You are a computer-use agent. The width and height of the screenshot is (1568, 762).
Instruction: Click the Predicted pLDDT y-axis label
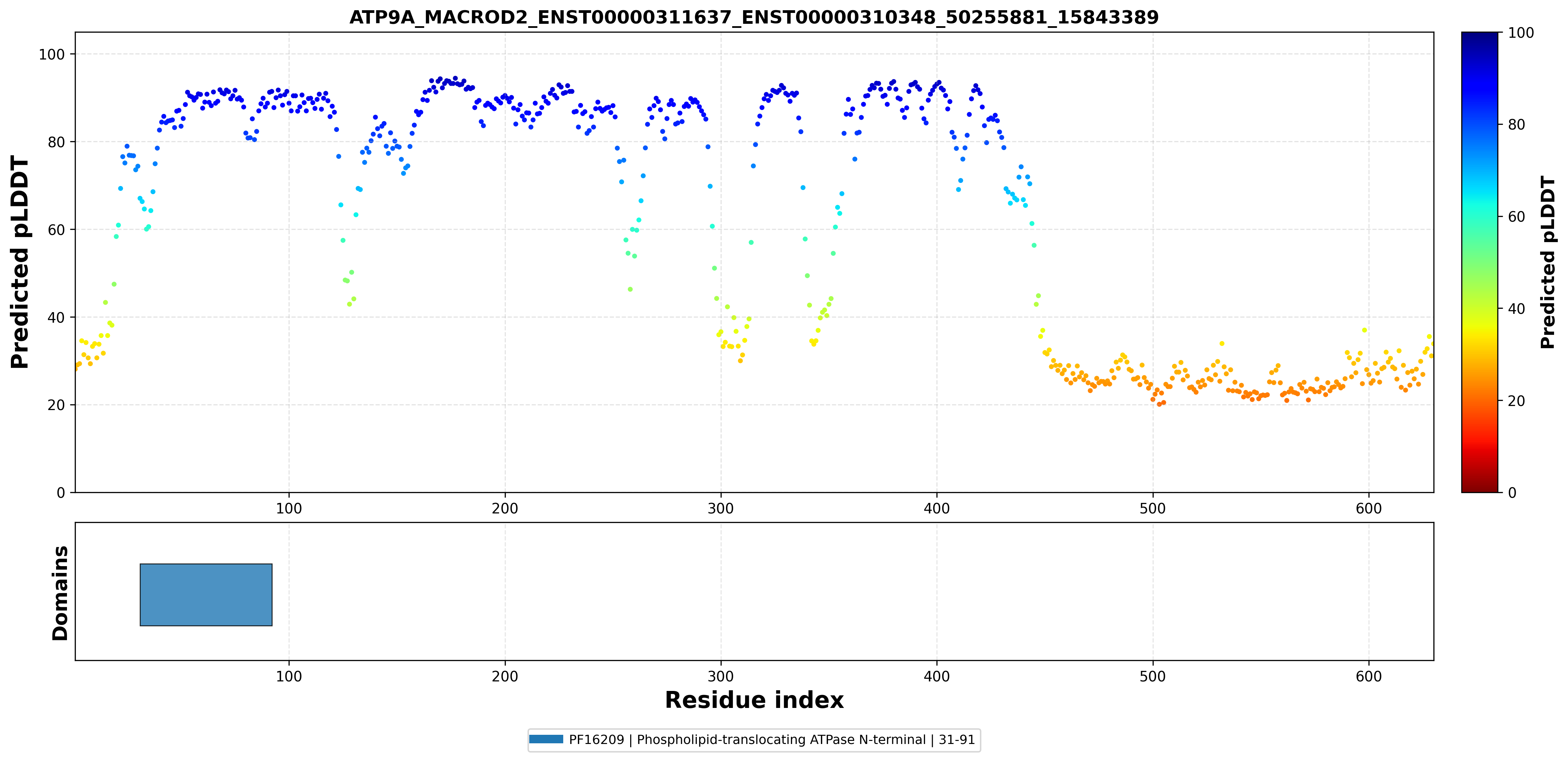19,262
